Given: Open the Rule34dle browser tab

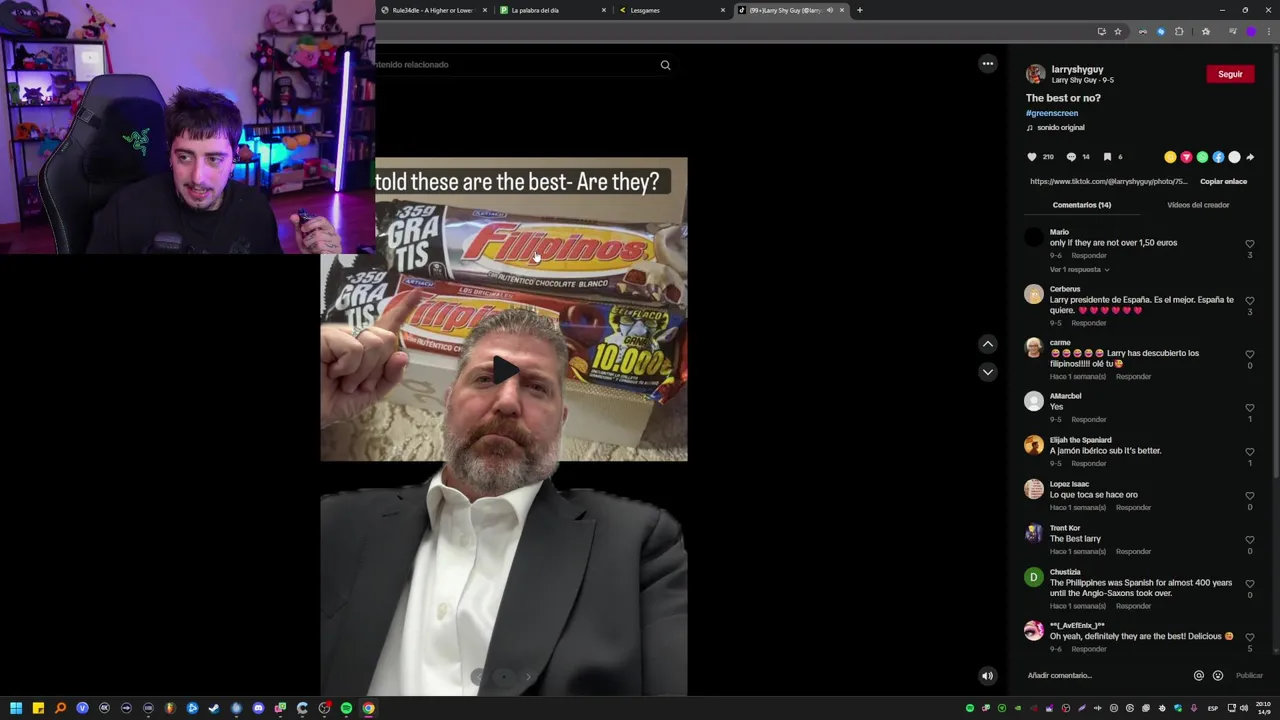Looking at the screenshot, I should pyautogui.click(x=432, y=10).
